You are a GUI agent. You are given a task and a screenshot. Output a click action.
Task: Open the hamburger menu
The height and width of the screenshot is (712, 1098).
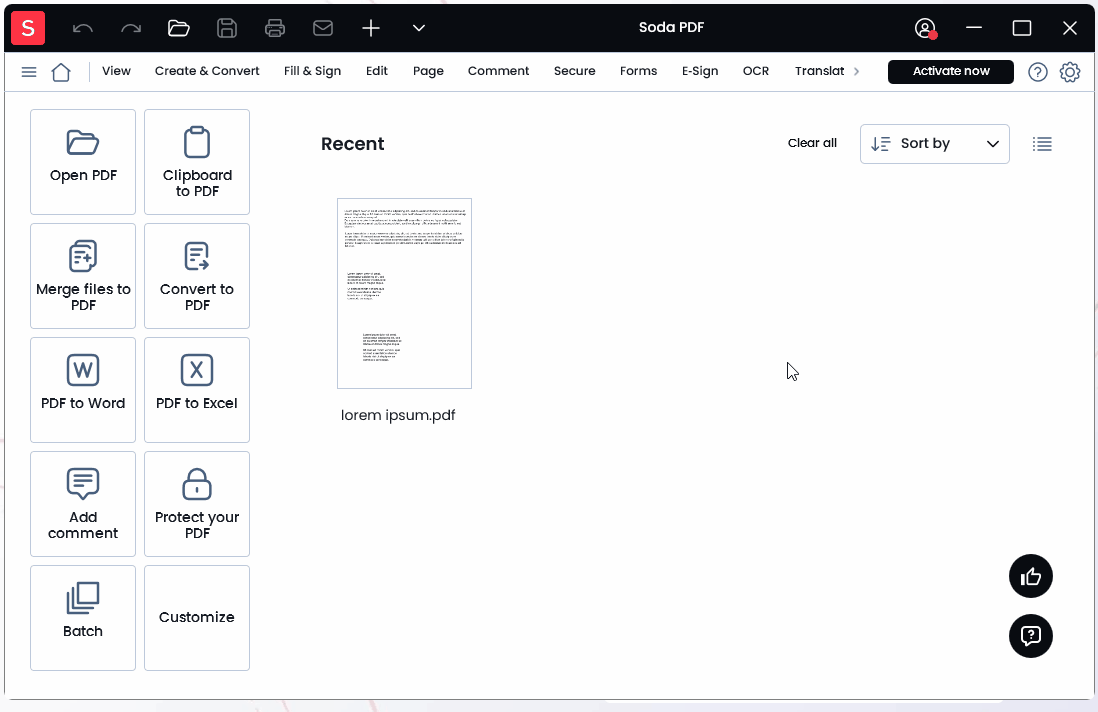click(29, 71)
